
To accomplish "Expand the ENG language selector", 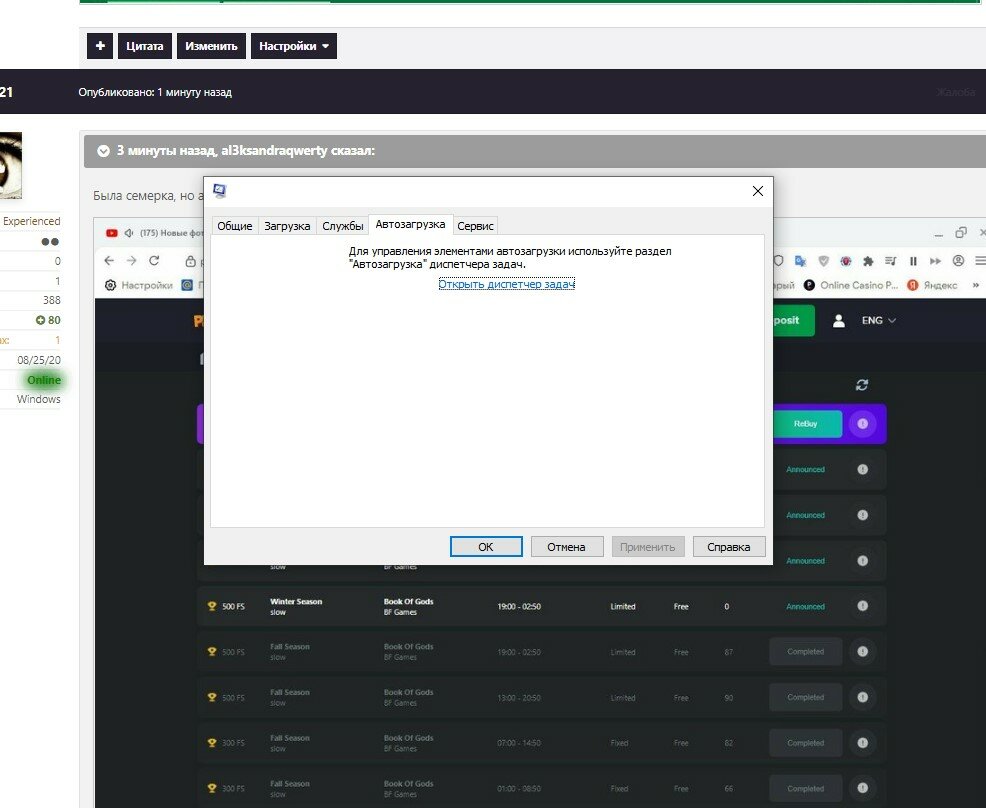I will [878, 321].
